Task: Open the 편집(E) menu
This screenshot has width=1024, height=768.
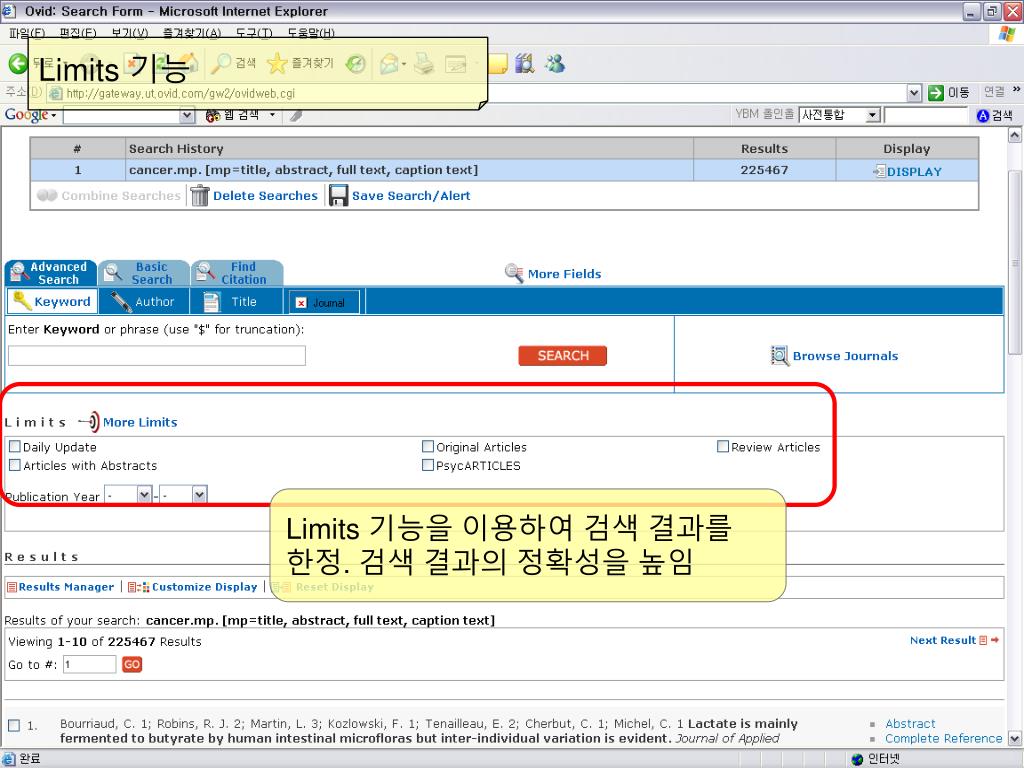Action: click(x=78, y=33)
